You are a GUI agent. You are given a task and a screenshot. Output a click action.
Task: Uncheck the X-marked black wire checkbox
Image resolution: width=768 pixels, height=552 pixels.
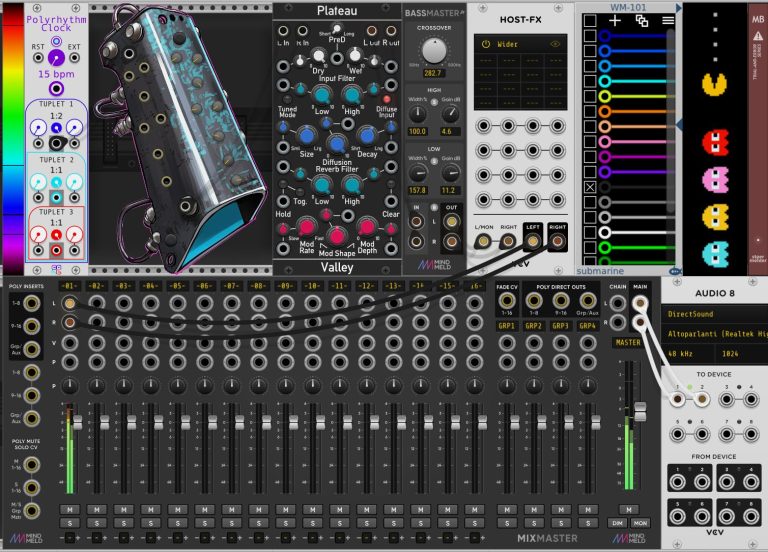coord(590,187)
